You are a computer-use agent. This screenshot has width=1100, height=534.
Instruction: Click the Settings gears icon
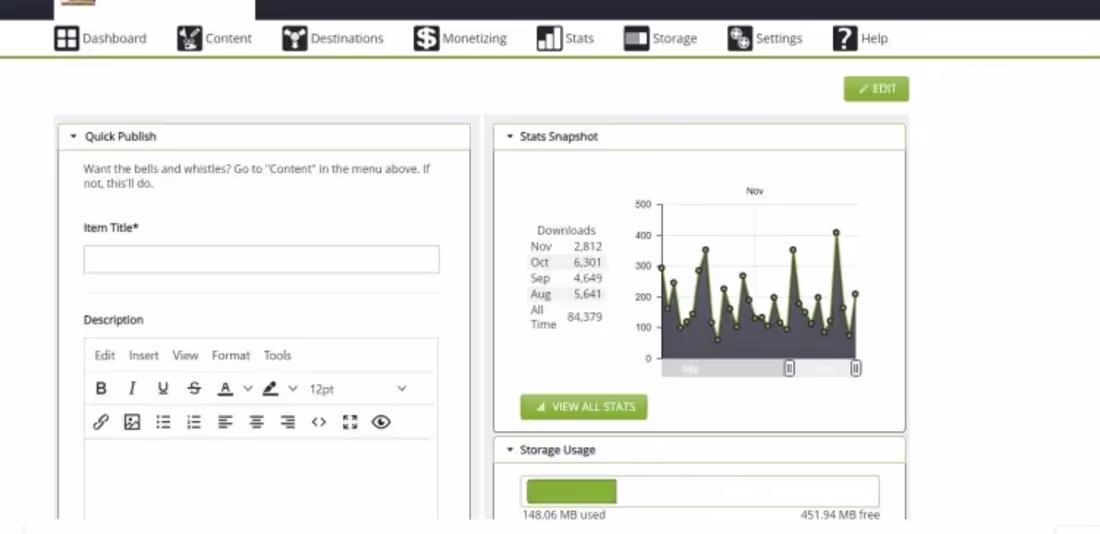[x=740, y=39]
